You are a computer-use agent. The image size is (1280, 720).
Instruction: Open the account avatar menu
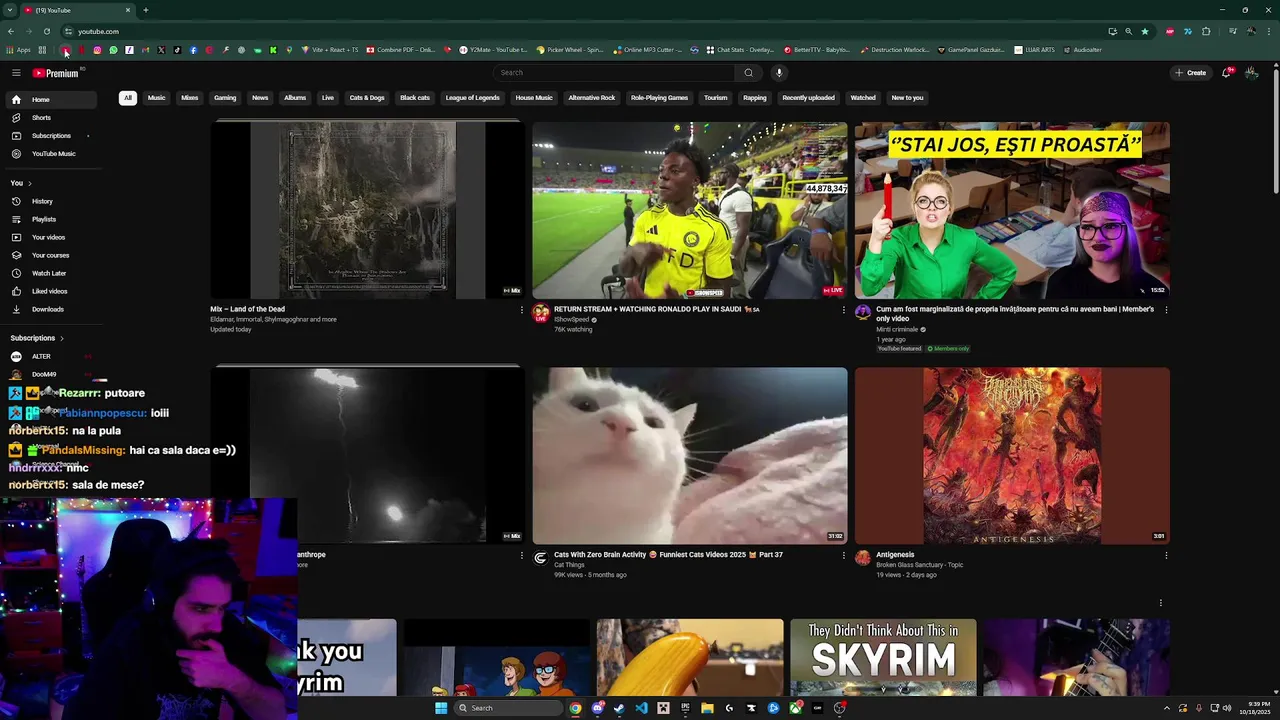pyautogui.click(x=1251, y=73)
